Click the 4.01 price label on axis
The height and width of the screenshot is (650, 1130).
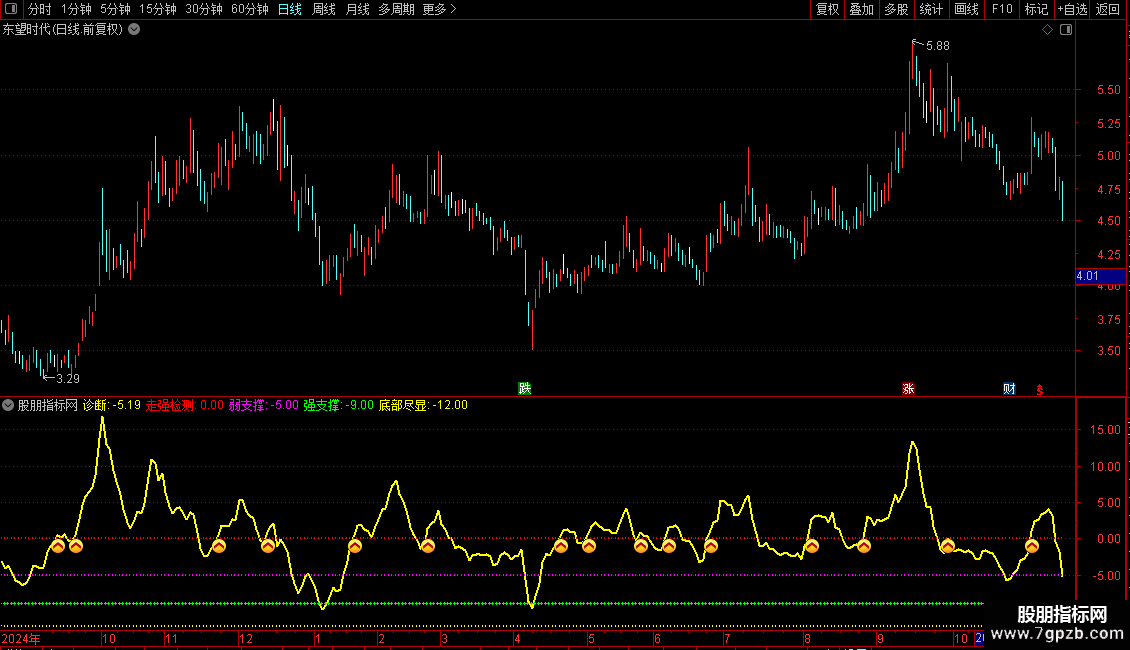coord(1087,276)
